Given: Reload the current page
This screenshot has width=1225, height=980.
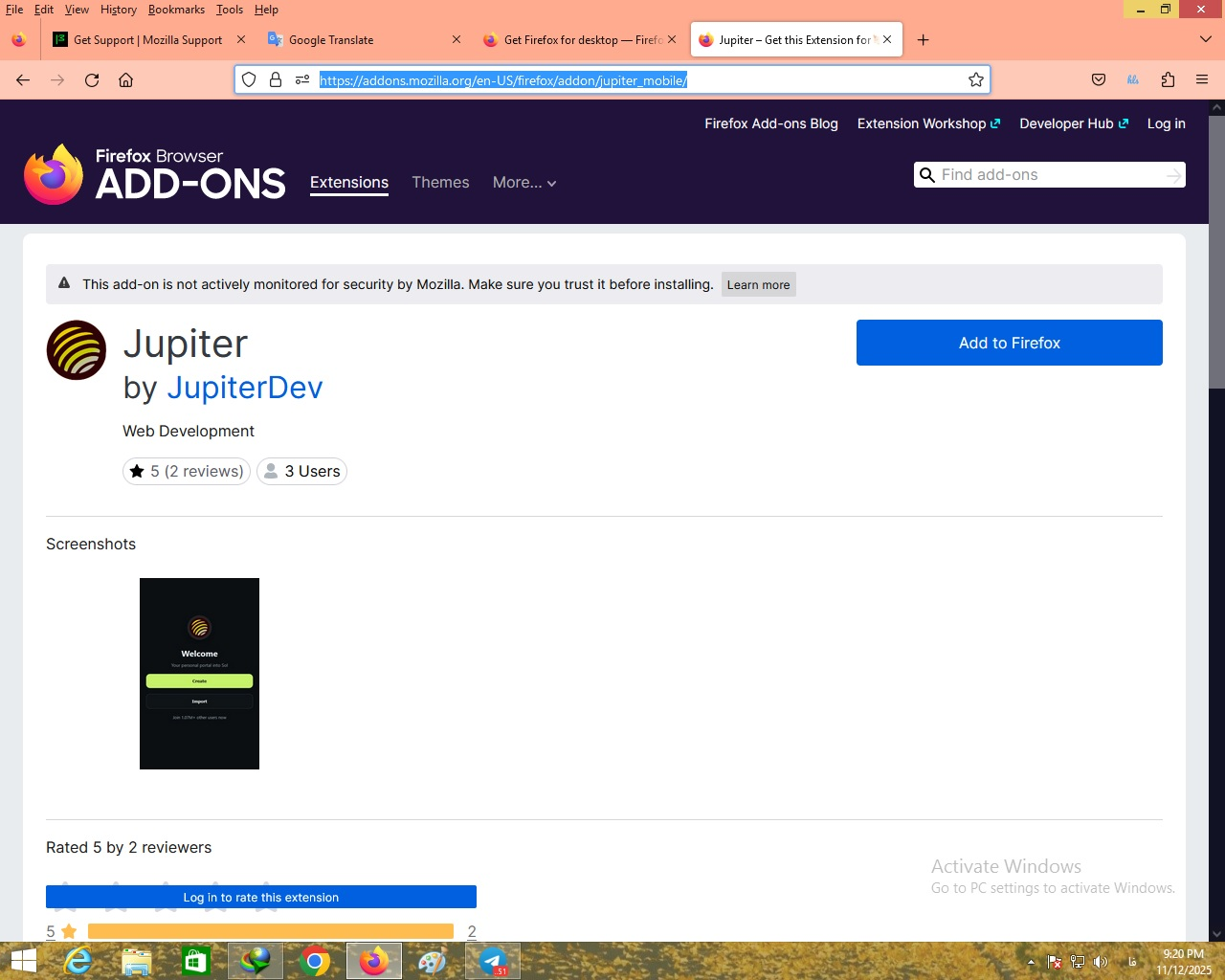Looking at the screenshot, I should coord(92,80).
